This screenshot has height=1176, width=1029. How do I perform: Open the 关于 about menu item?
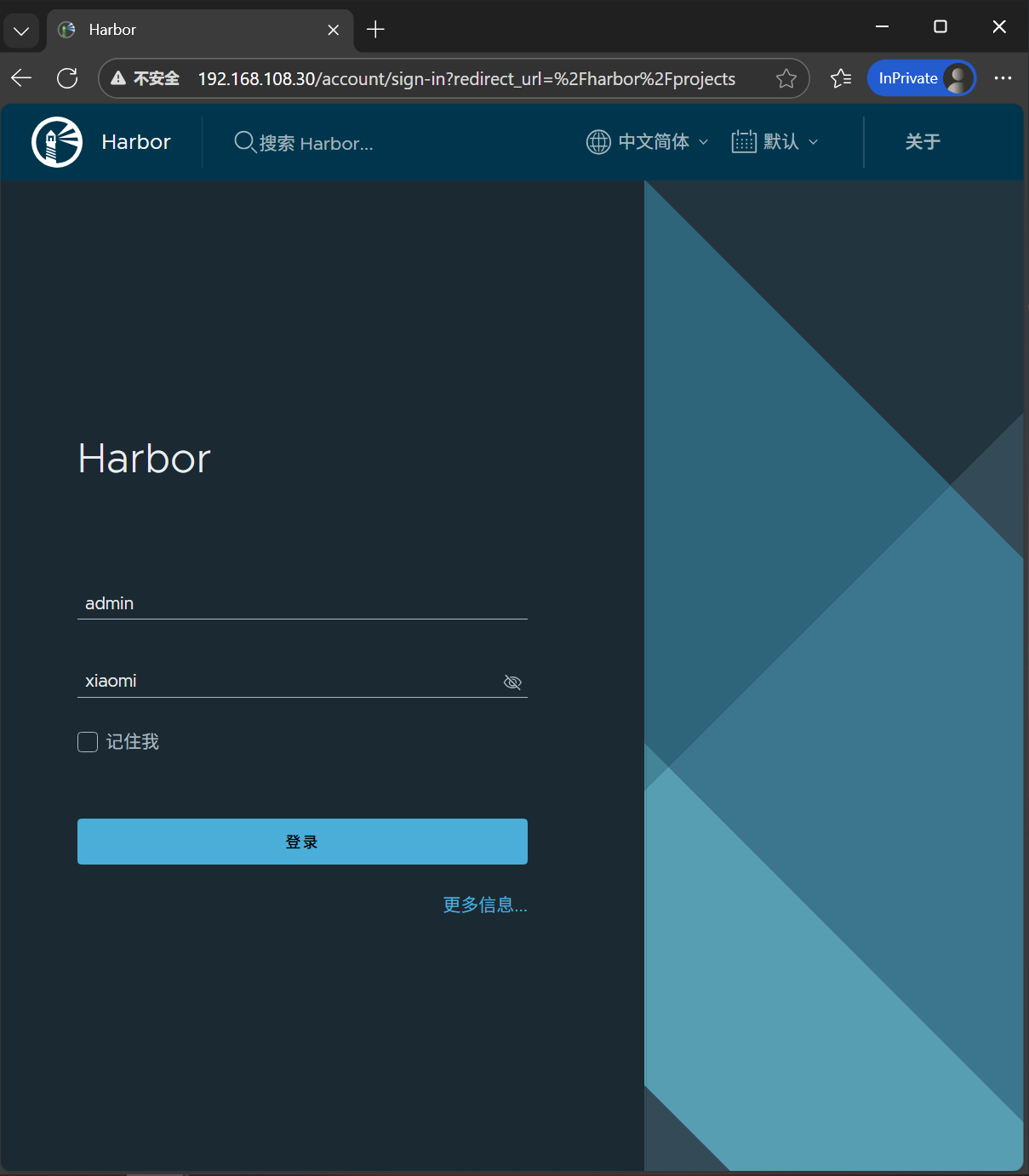point(923,142)
